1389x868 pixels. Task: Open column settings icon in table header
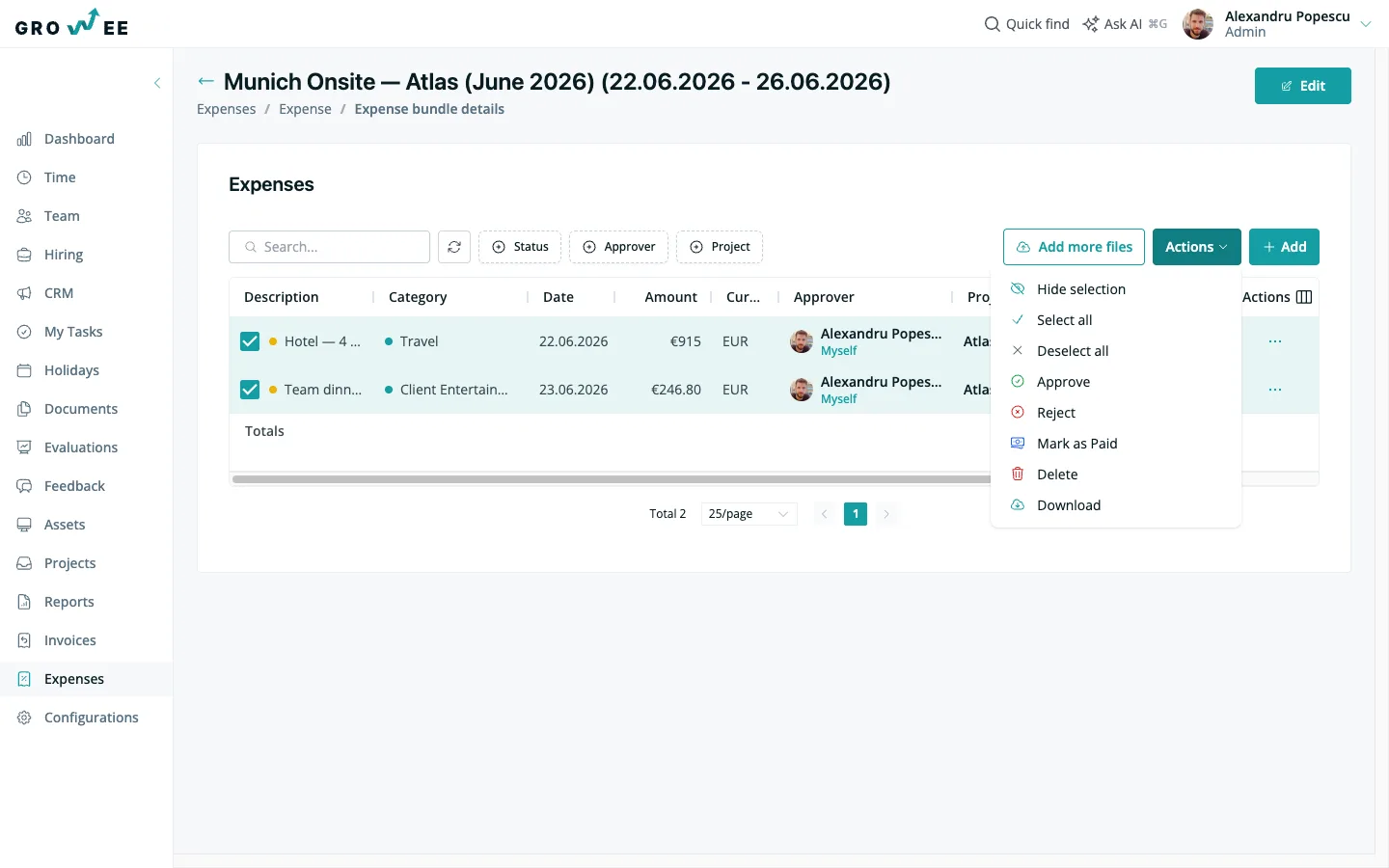point(1304,297)
